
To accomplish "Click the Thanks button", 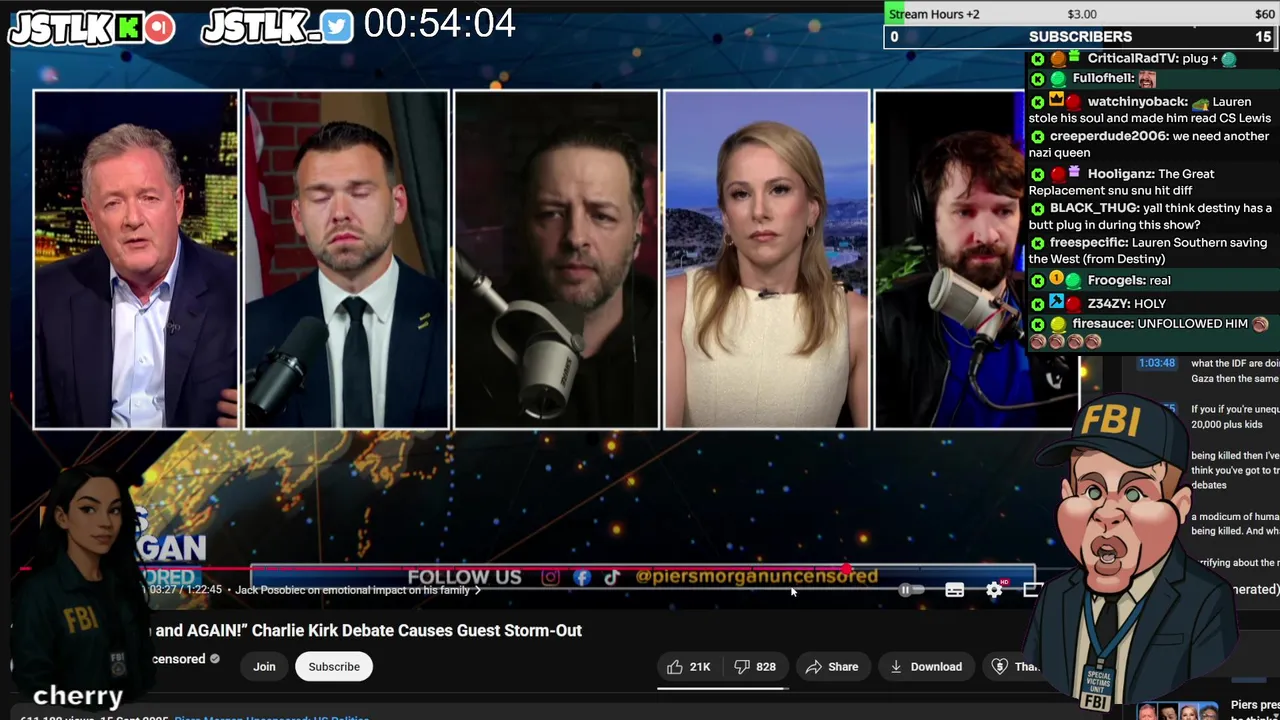I will tap(1014, 667).
